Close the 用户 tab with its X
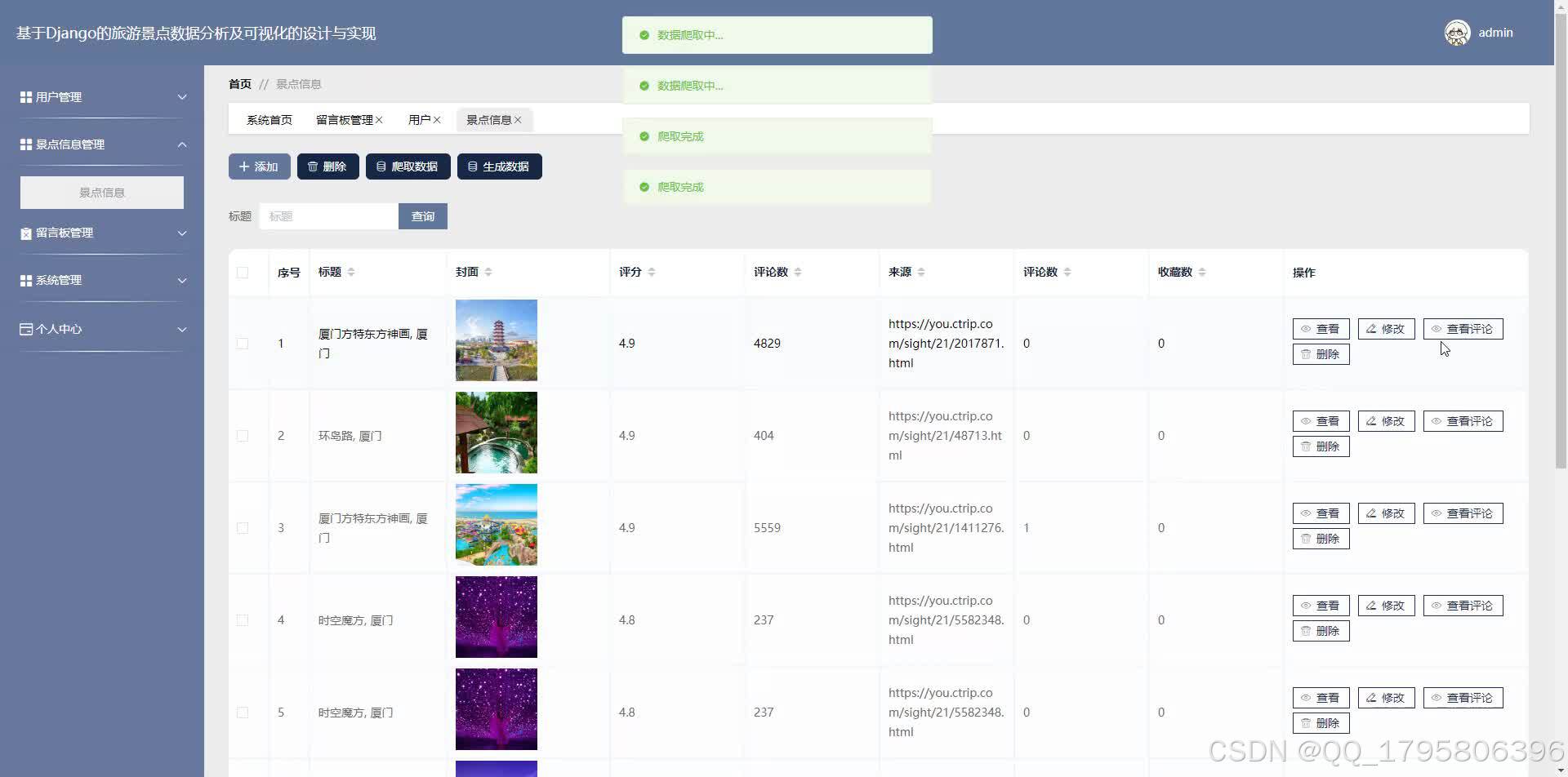 pos(437,120)
